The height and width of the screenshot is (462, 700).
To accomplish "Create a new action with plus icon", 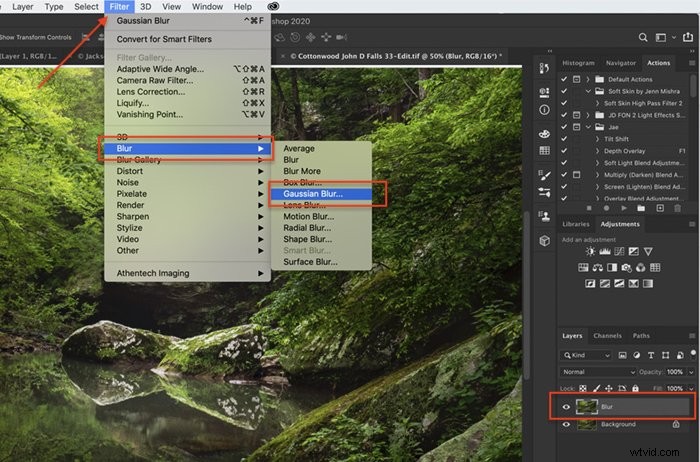I will tap(660, 208).
